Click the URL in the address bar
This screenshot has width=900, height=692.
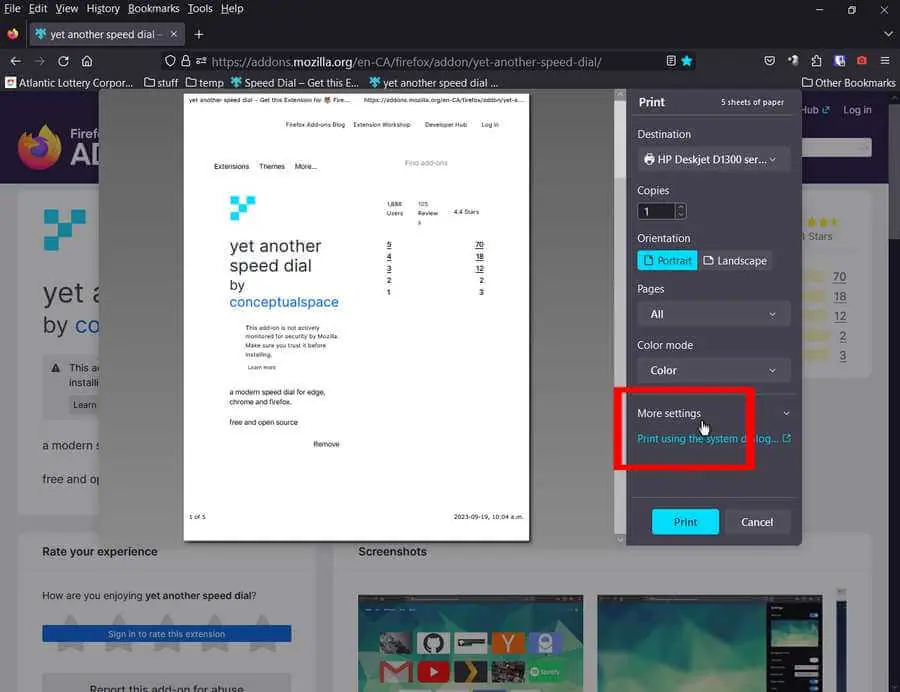[406, 62]
